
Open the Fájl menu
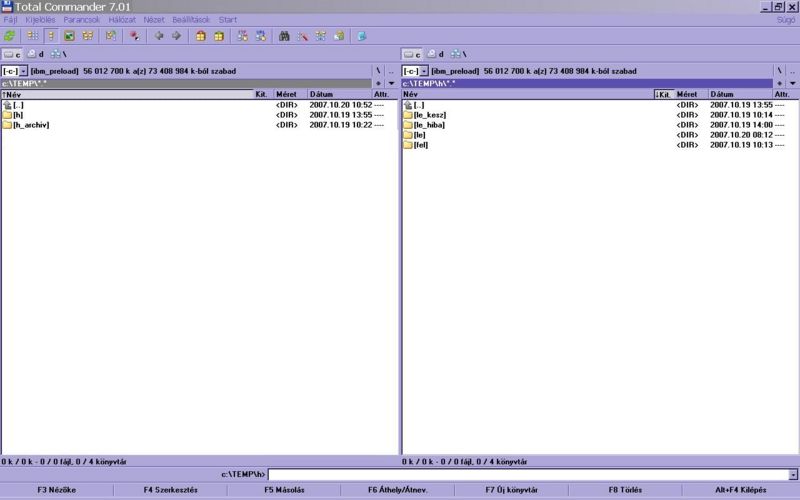(10, 20)
